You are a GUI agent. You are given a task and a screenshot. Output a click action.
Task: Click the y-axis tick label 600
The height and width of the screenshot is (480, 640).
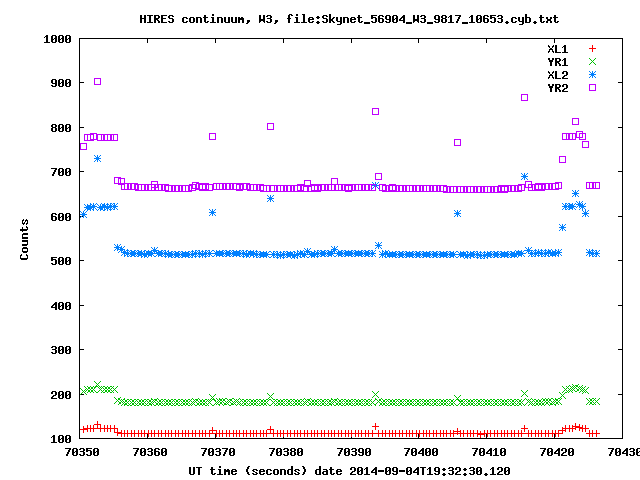(61, 217)
